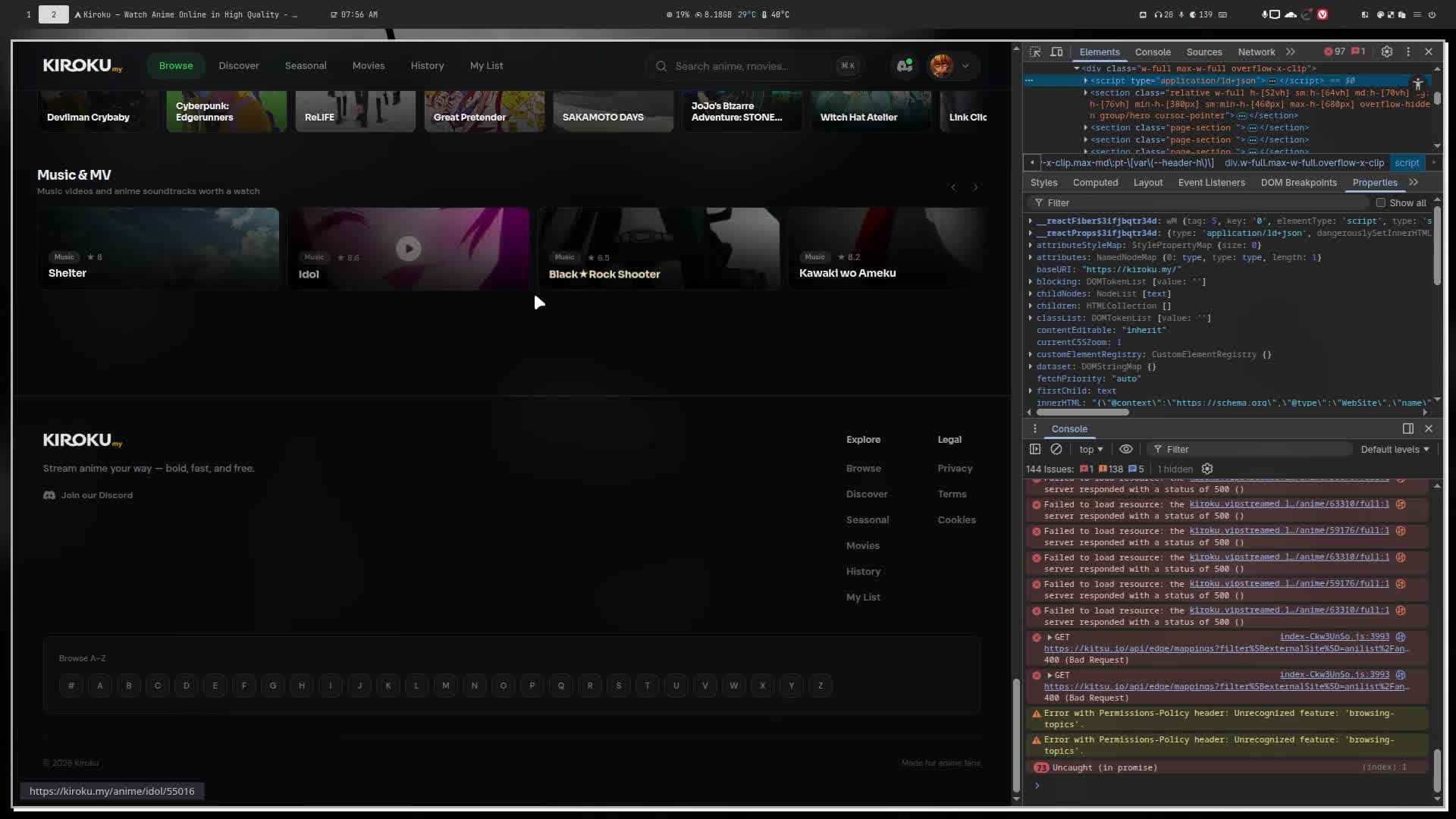Show more Elements sidebar tabs chevrons
This screenshot has height=819, width=1456.
[x=1414, y=182]
